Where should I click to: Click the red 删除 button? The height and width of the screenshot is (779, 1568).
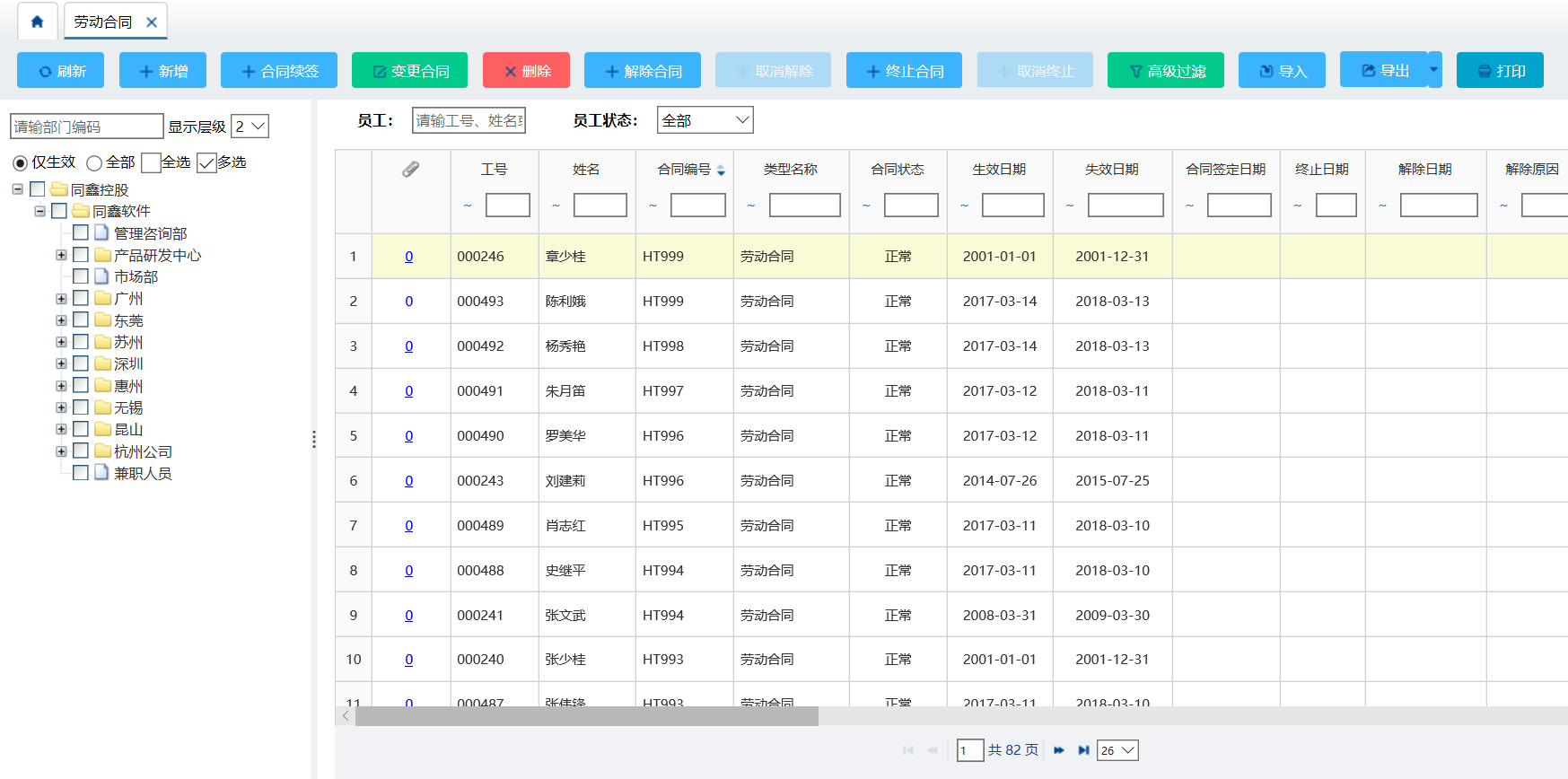coord(526,71)
